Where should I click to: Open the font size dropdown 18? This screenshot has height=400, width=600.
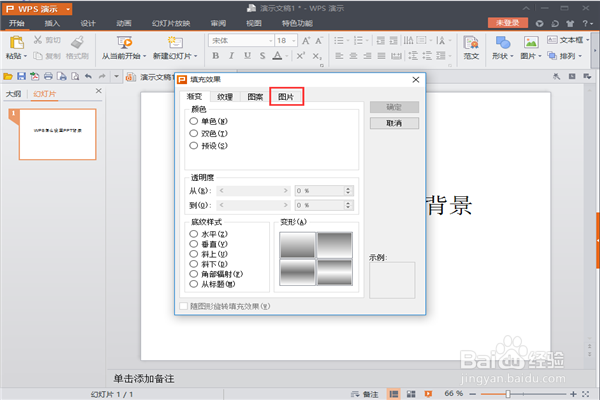click(x=294, y=41)
